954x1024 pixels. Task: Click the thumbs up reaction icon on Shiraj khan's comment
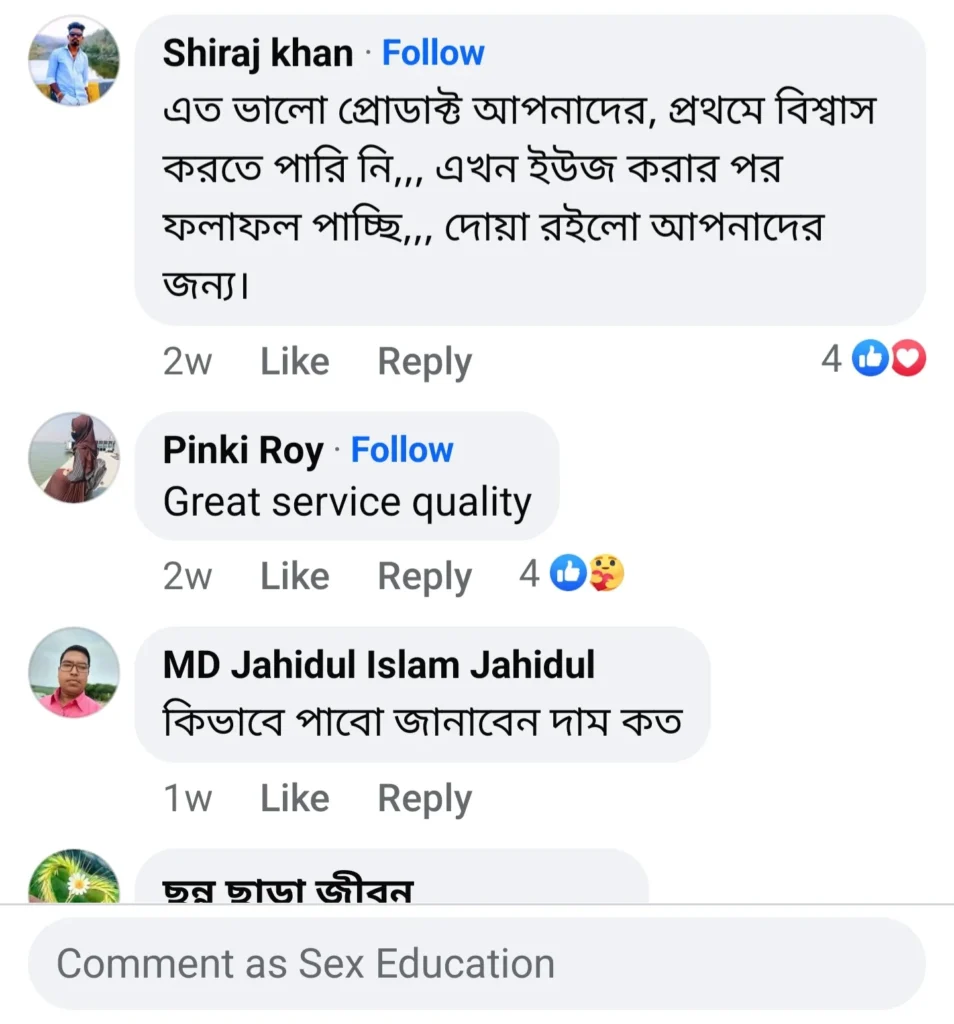click(871, 358)
